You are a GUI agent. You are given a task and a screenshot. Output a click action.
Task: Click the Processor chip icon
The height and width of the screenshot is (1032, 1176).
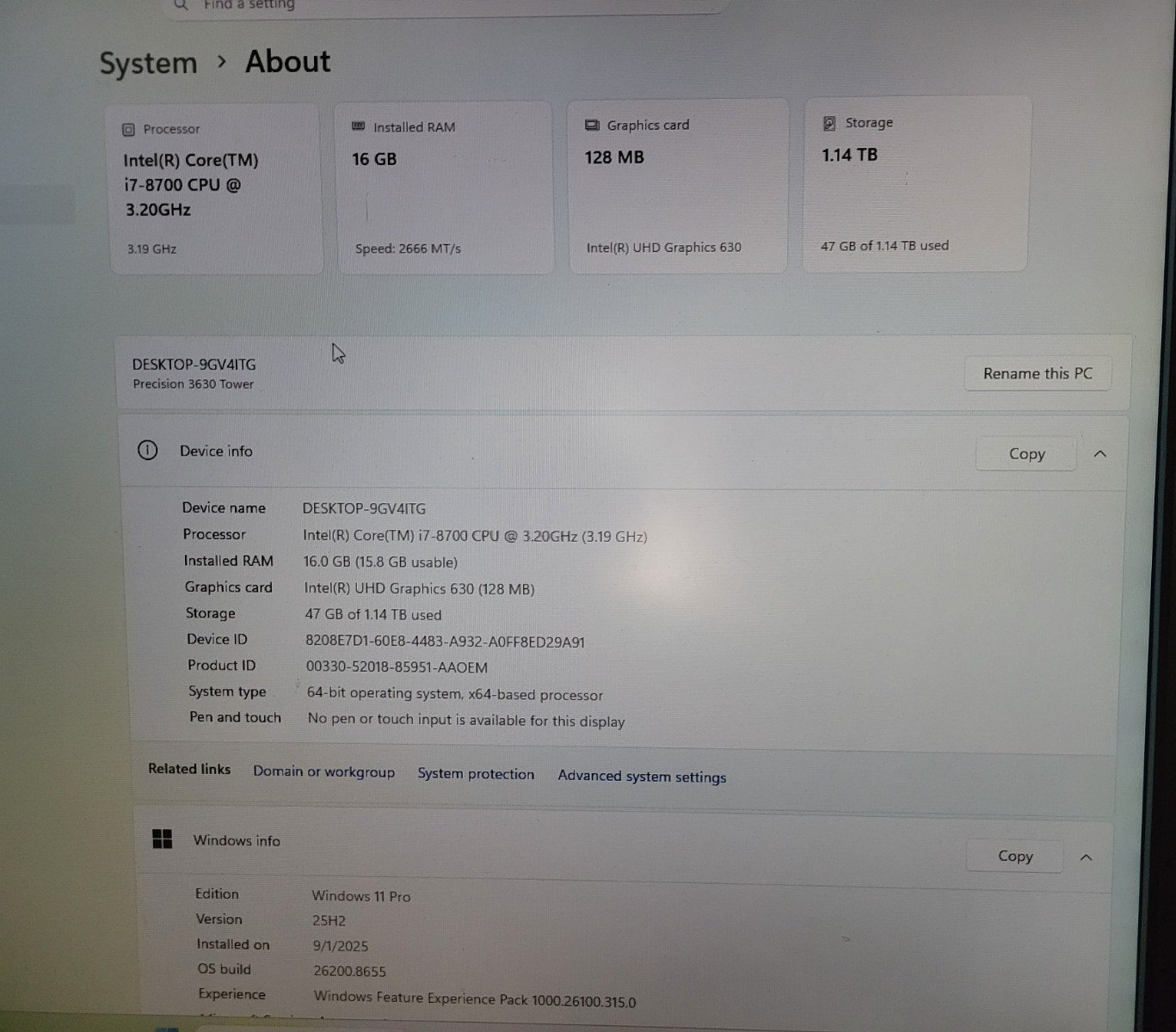coord(128,129)
